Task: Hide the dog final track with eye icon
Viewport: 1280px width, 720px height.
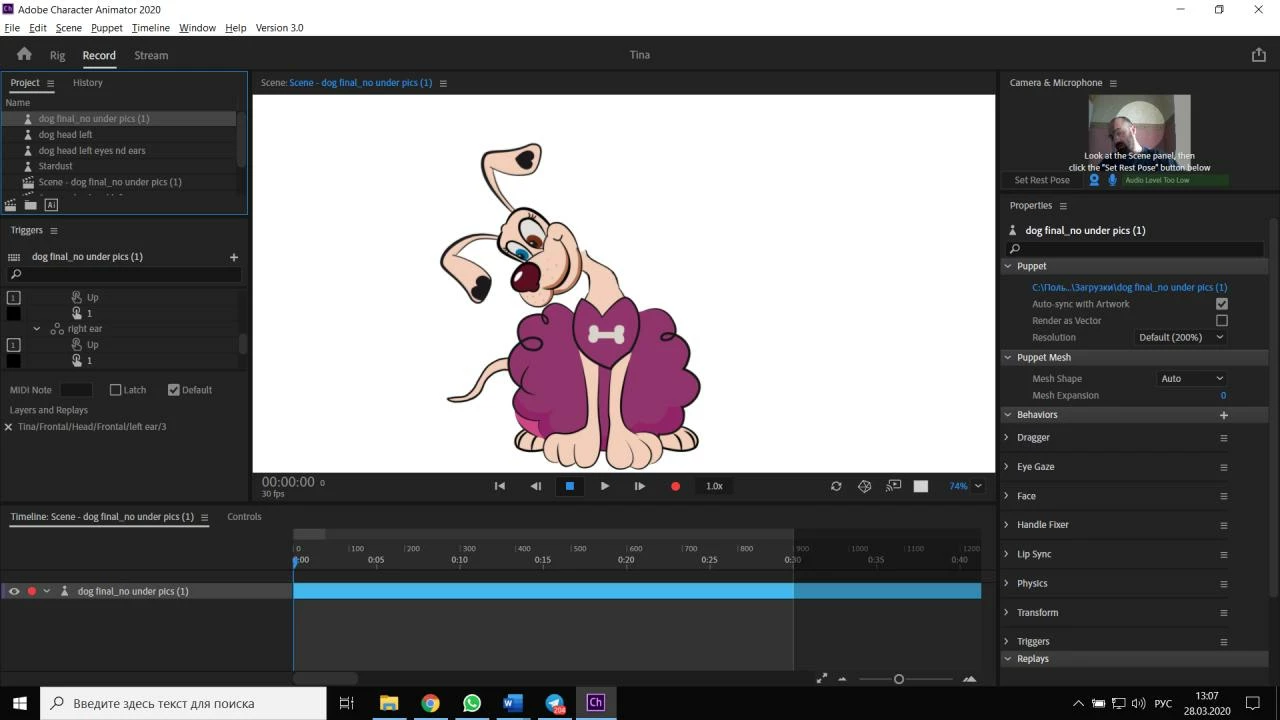Action: click(x=14, y=592)
